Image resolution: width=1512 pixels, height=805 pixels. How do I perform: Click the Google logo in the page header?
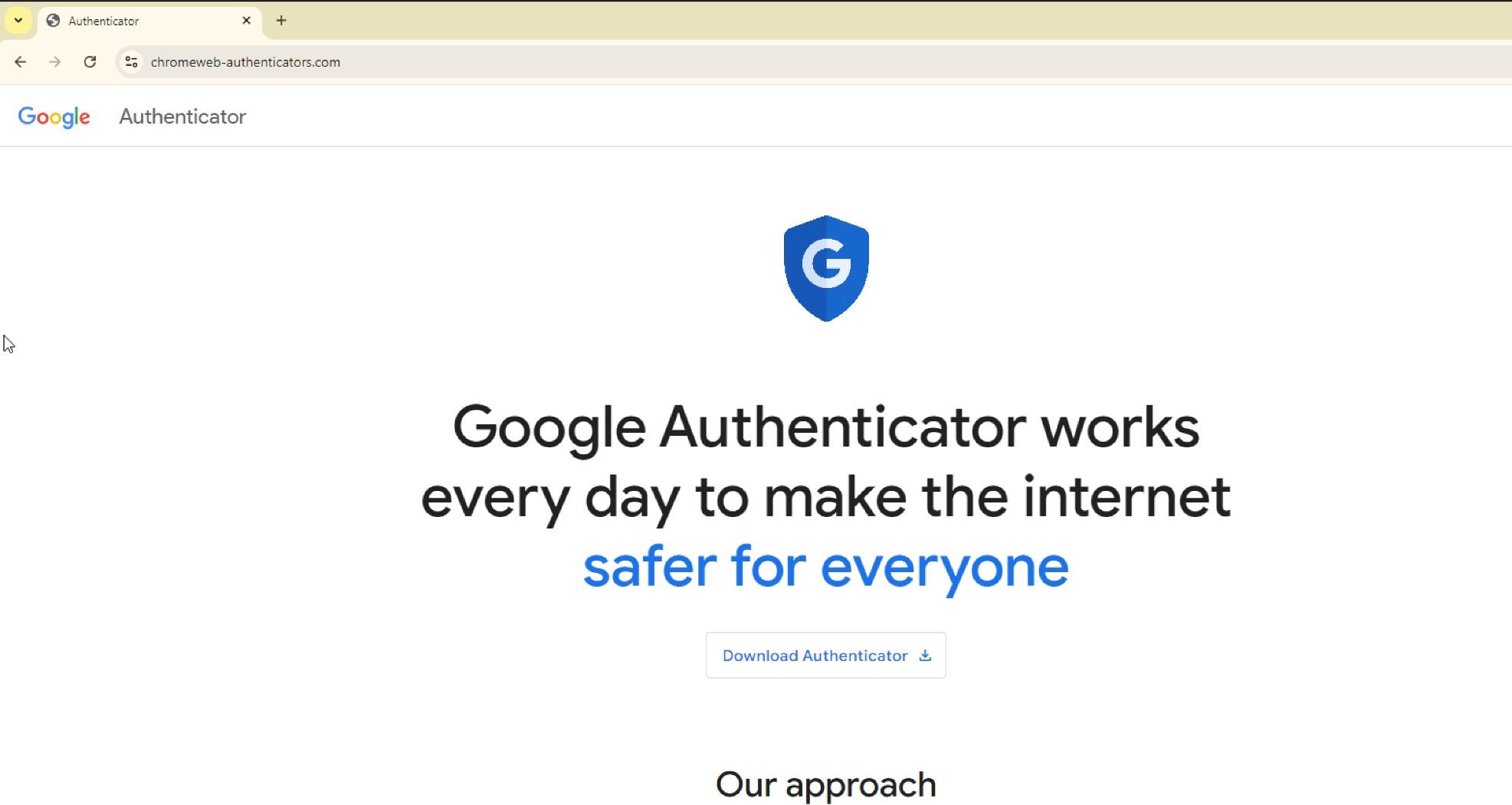pos(54,116)
